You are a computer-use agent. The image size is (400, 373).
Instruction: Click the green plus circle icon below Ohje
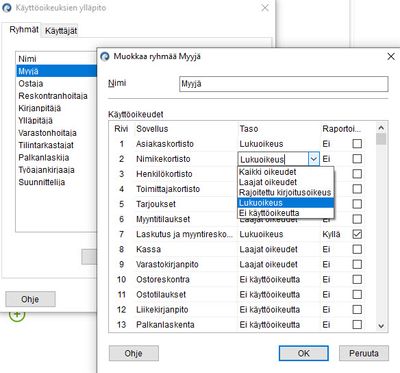17,315
